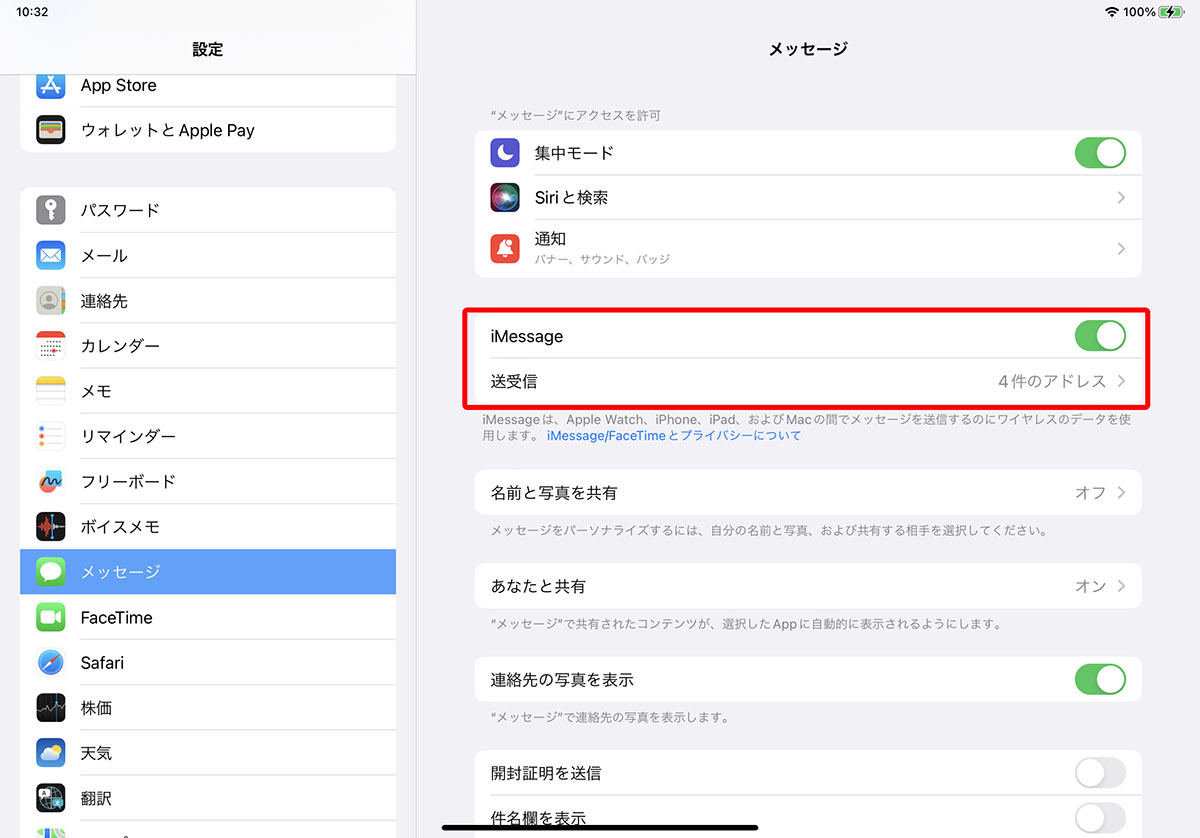Open パスワード settings in sidebar
1200x838 pixels.
pyautogui.click(x=208, y=210)
